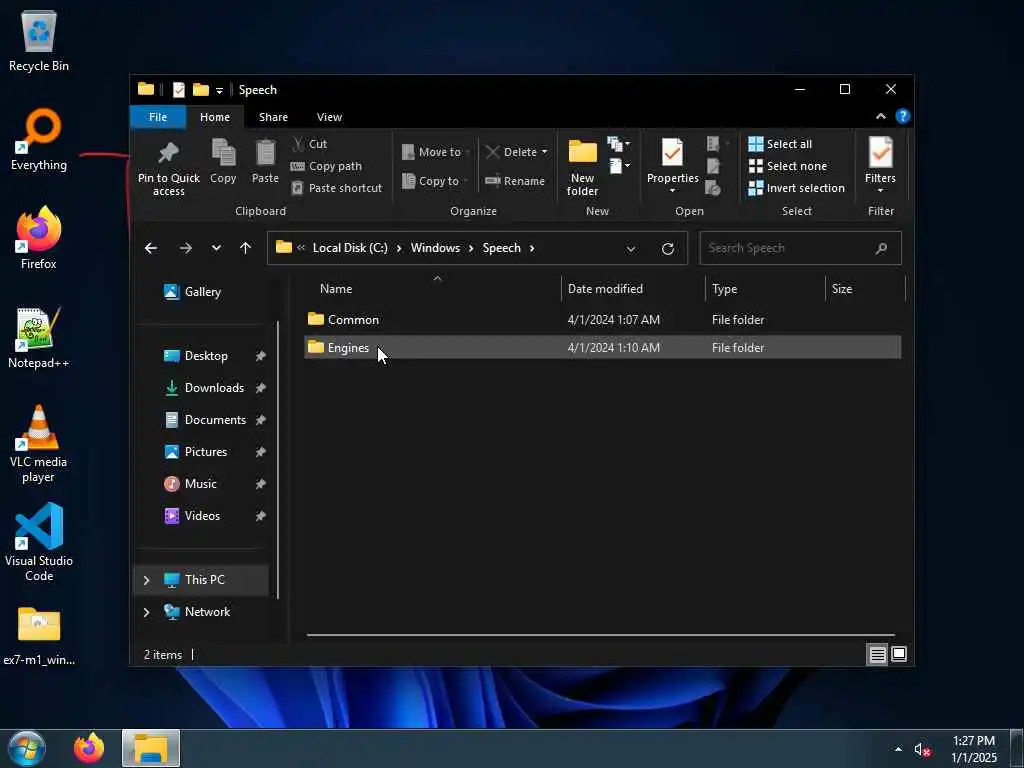Open the Easy access dropdown
The image size is (1024, 768).
pyautogui.click(x=620, y=166)
